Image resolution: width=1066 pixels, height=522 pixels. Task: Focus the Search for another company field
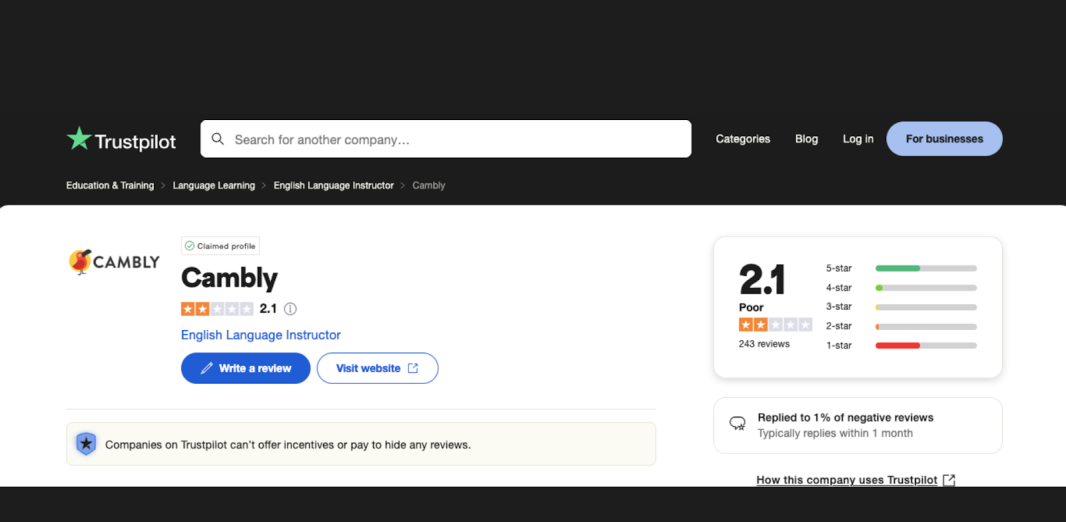pyautogui.click(x=446, y=139)
